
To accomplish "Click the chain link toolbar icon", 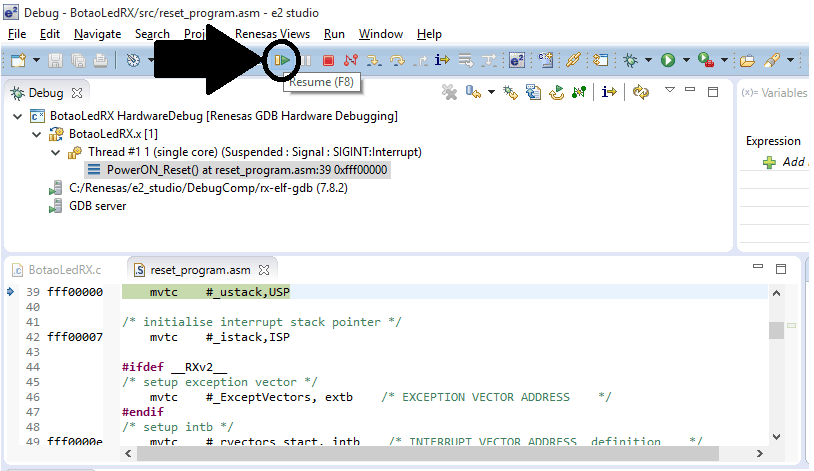I will (x=573, y=60).
